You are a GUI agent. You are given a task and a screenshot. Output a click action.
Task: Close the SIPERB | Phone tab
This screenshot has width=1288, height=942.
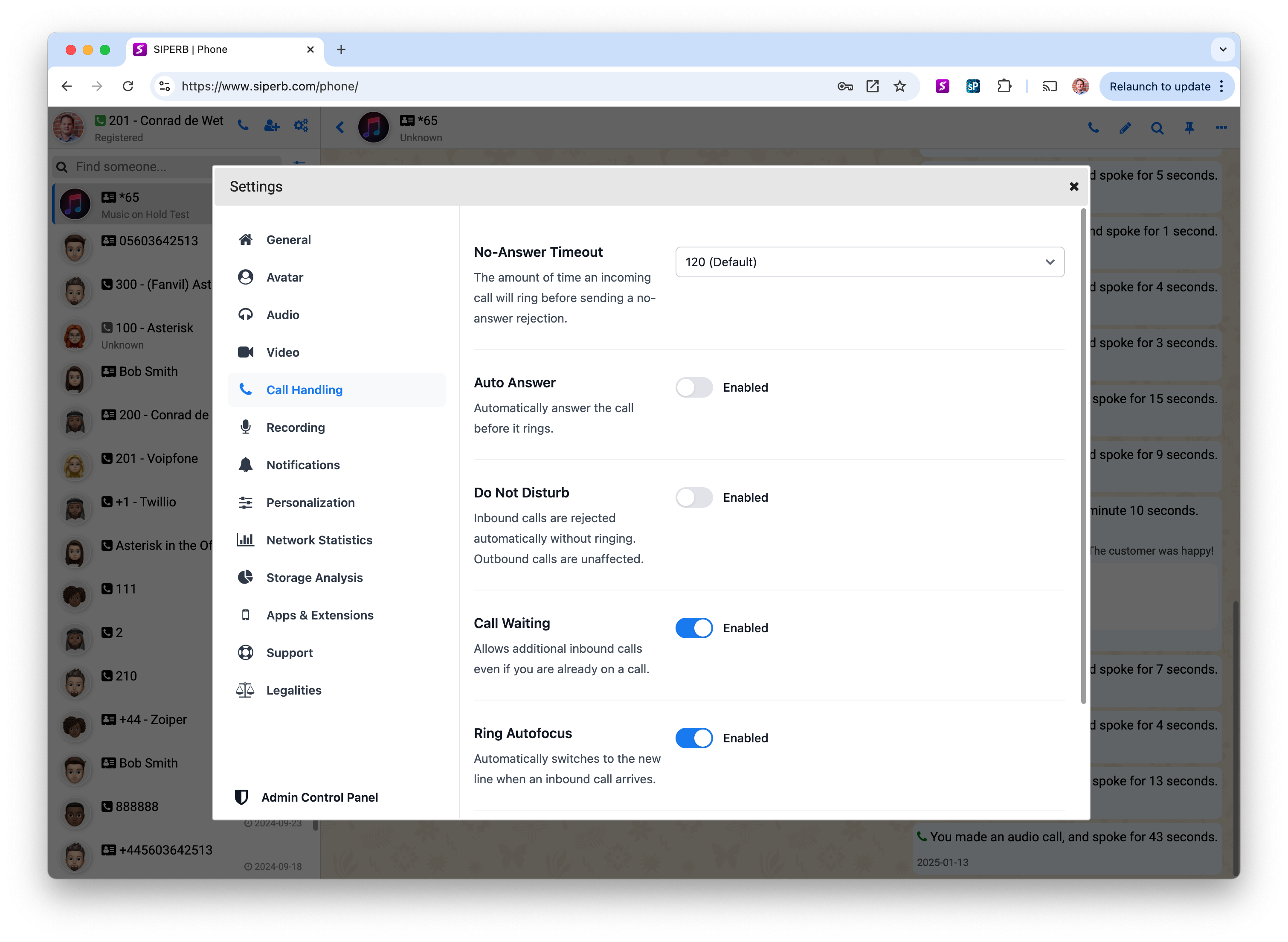(310, 49)
